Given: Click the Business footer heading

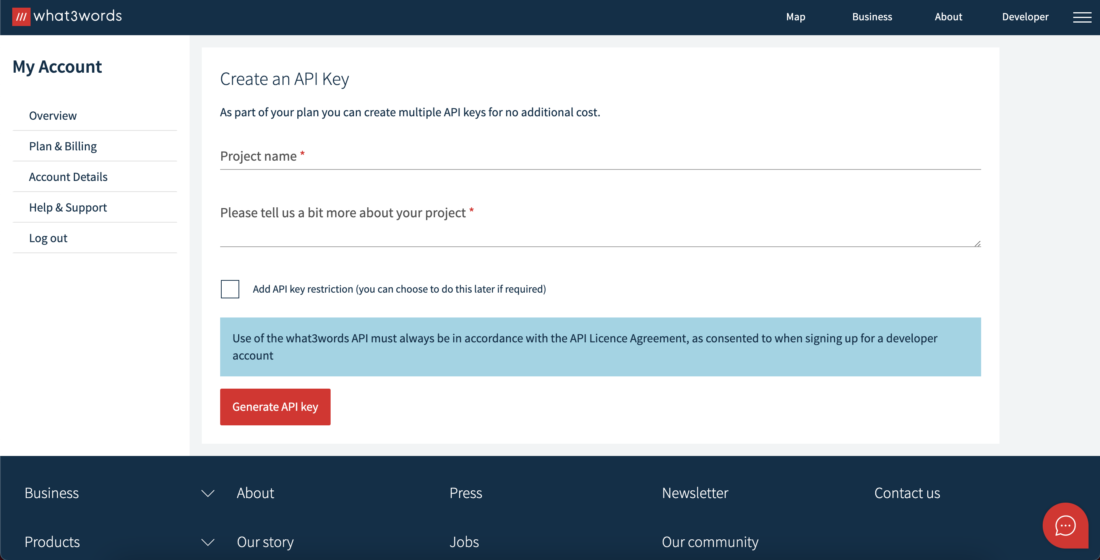Looking at the screenshot, I should point(52,493).
